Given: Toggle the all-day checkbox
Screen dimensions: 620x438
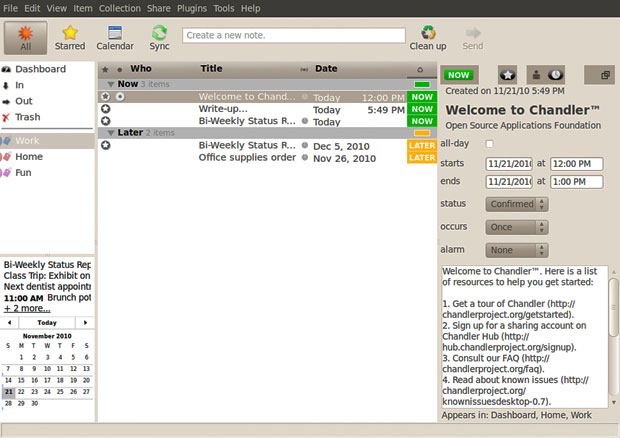Looking at the screenshot, I should (x=490, y=143).
